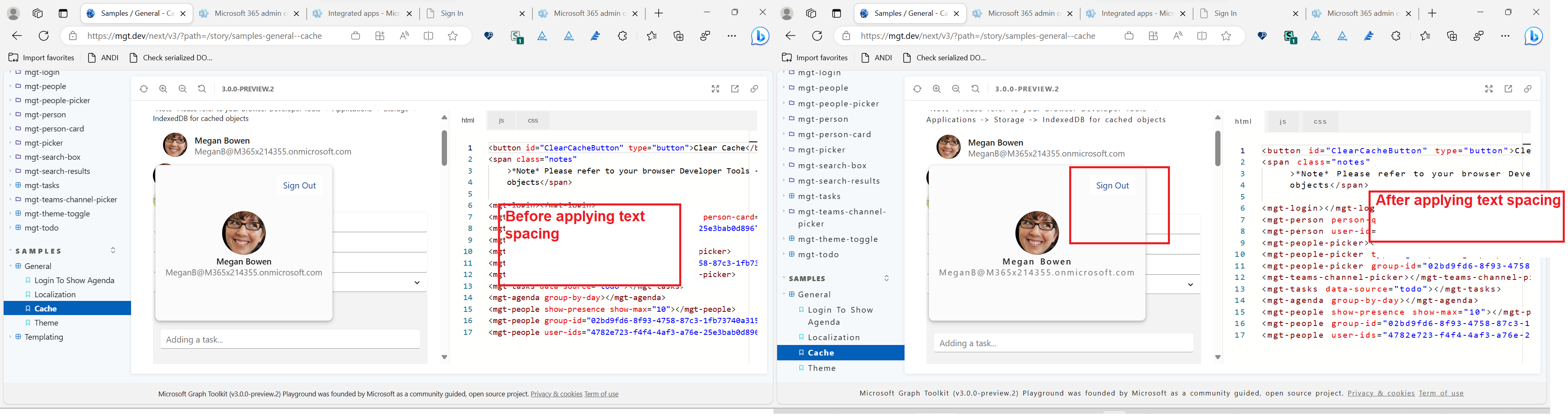The width and height of the screenshot is (1568, 419).
Task: Open the dropdown in the sample preview
Action: pyautogui.click(x=417, y=282)
